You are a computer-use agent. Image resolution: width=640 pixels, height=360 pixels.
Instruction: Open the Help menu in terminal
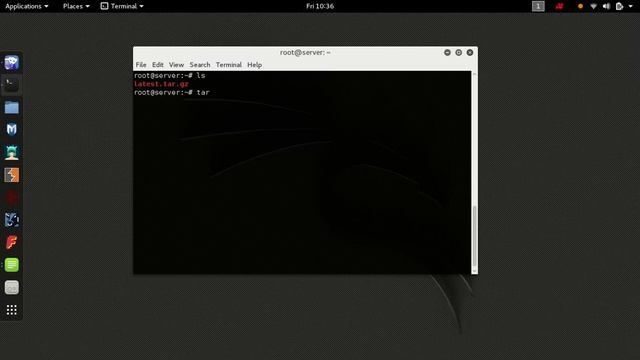point(254,65)
